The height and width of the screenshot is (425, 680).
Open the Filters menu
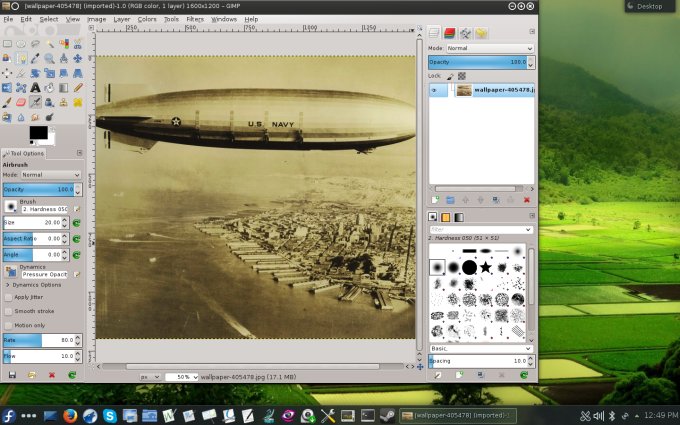click(x=195, y=19)
